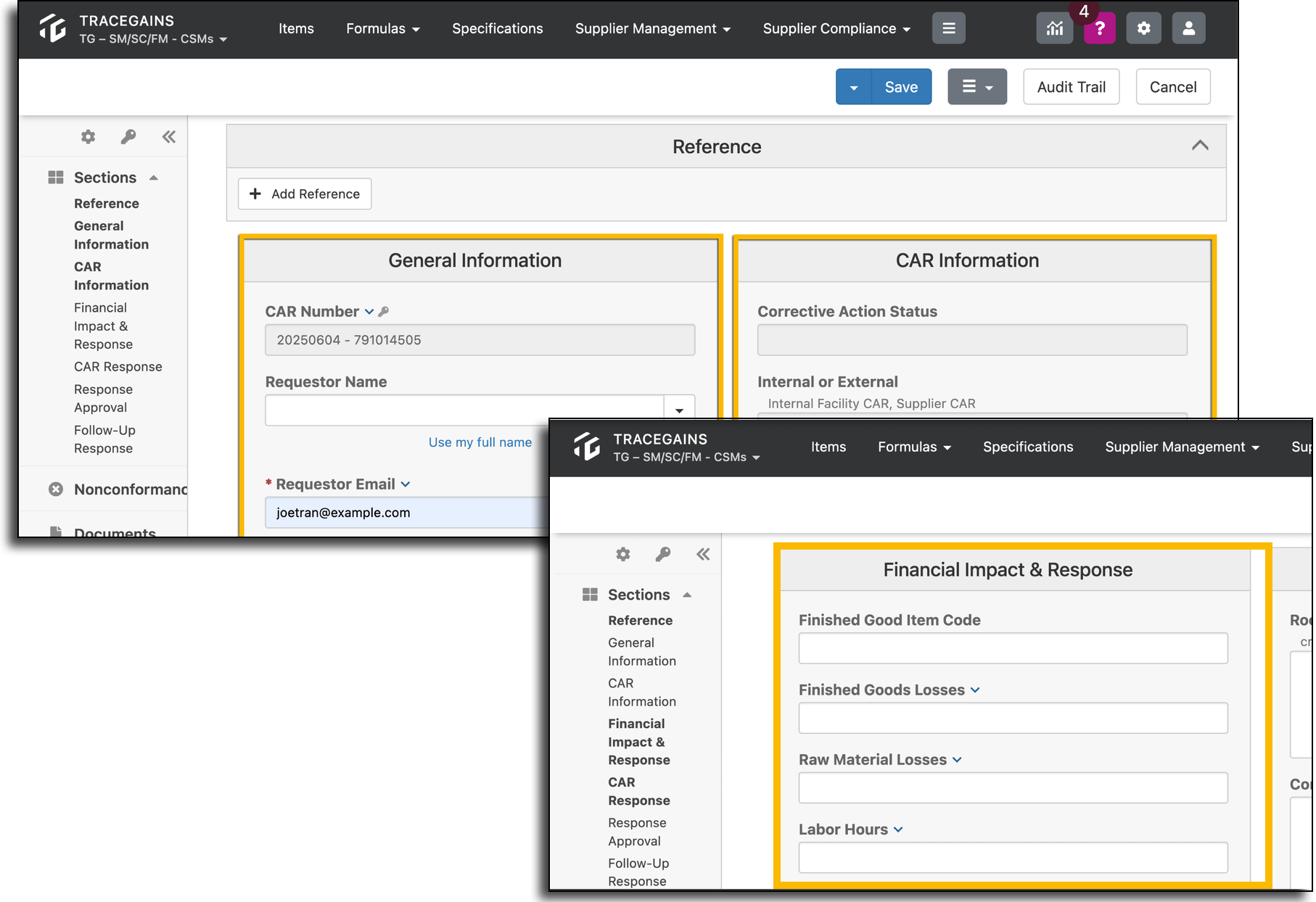
Task: Open Supplier Management menu in back window
Action: 653,28
